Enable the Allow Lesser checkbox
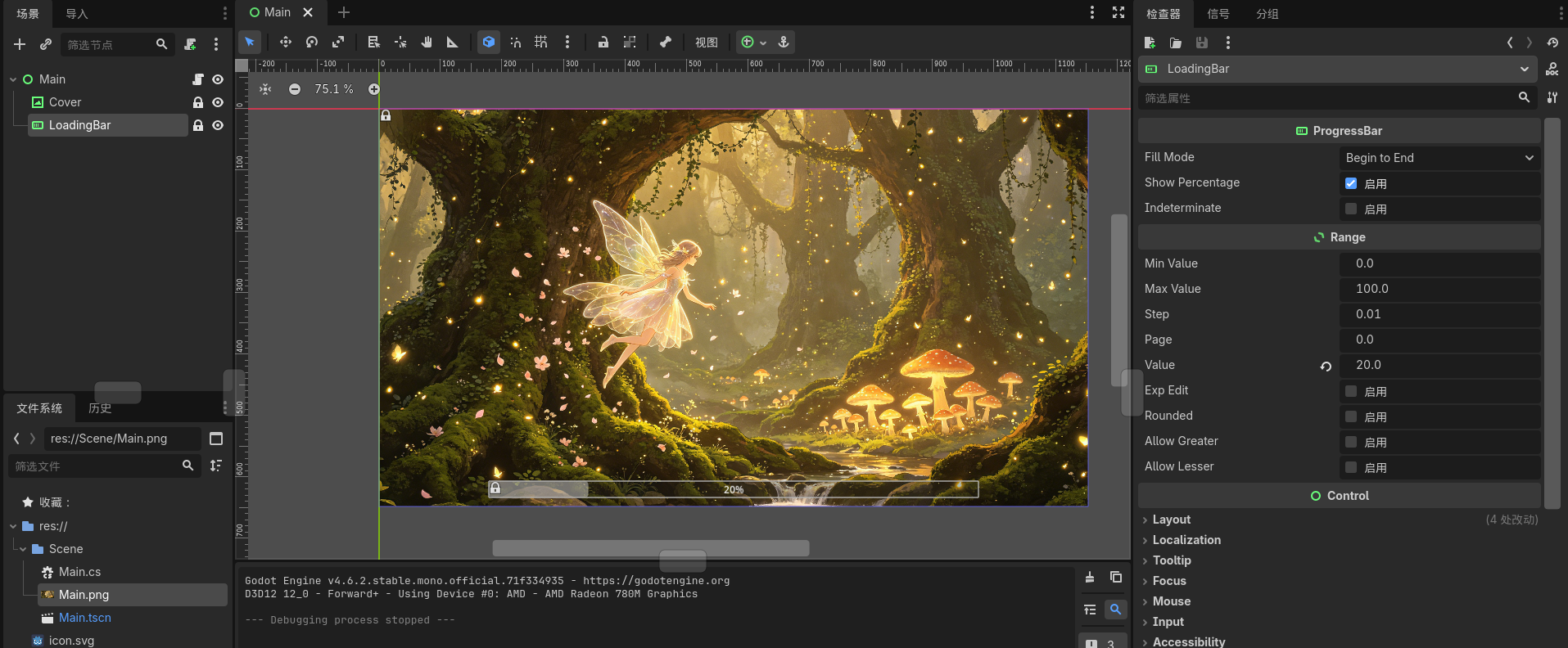This screenshot has width=1568, height=648. pyautogui.click(x=1351, y=467)
